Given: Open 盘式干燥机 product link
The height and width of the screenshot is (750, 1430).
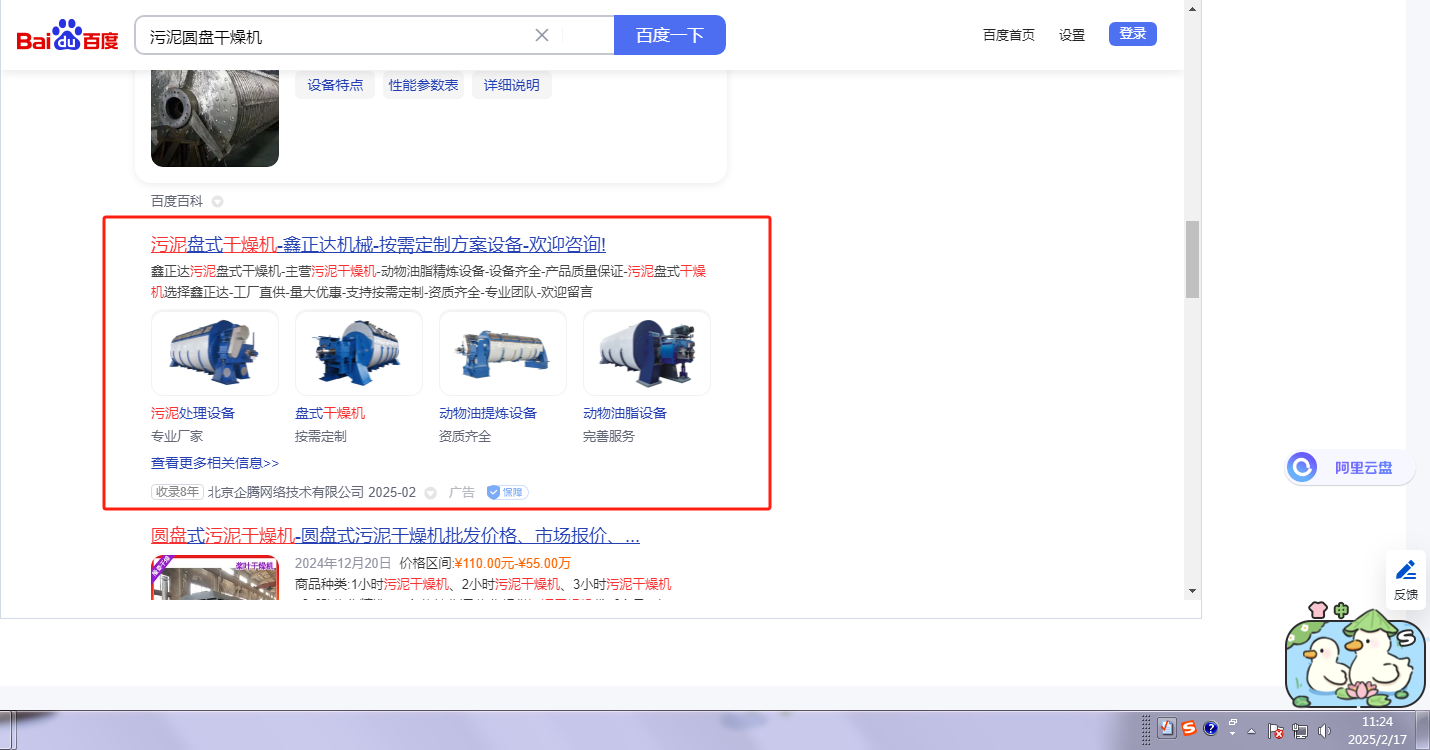Looking at the screenshot, I should click(x=330, y=413).
